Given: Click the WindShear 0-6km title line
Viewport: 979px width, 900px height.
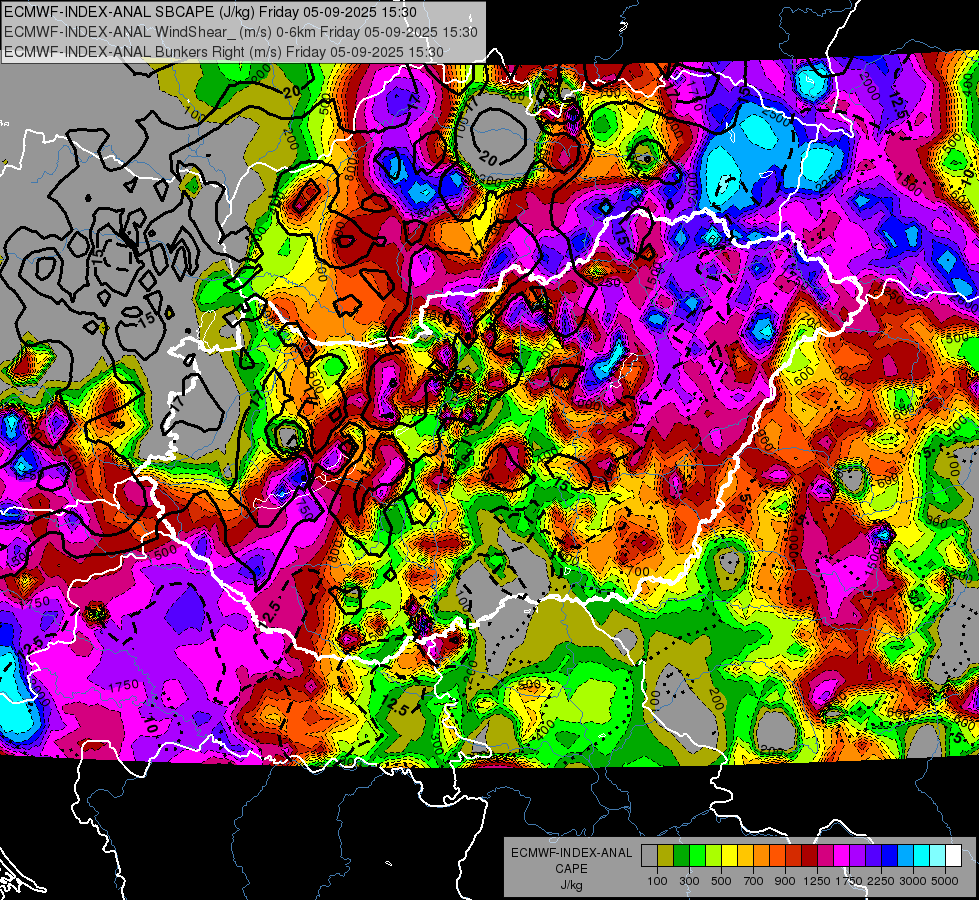Looking at the screenshot, I should click(x=241, y=32).
